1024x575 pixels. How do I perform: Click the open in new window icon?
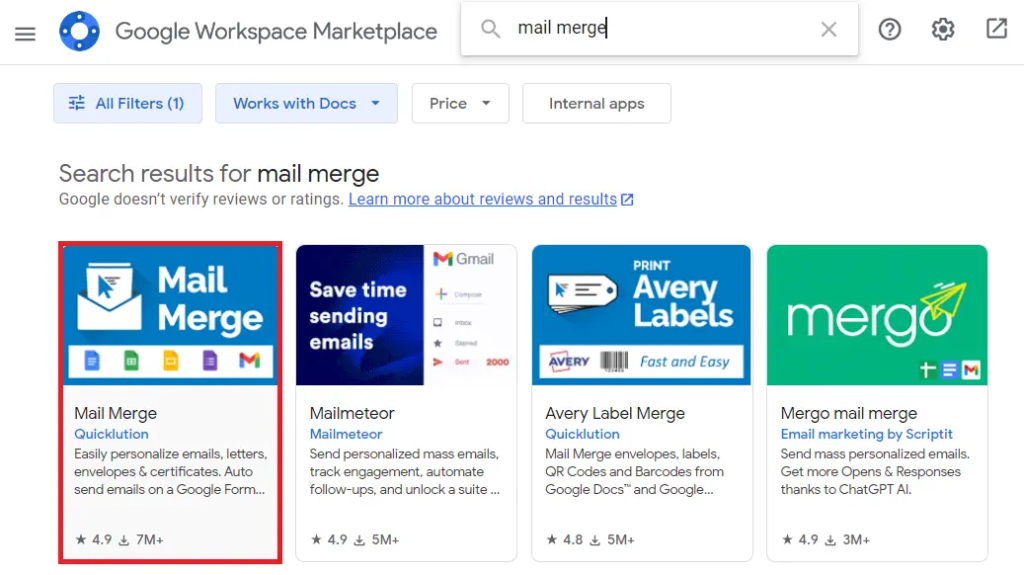(996, 29)
